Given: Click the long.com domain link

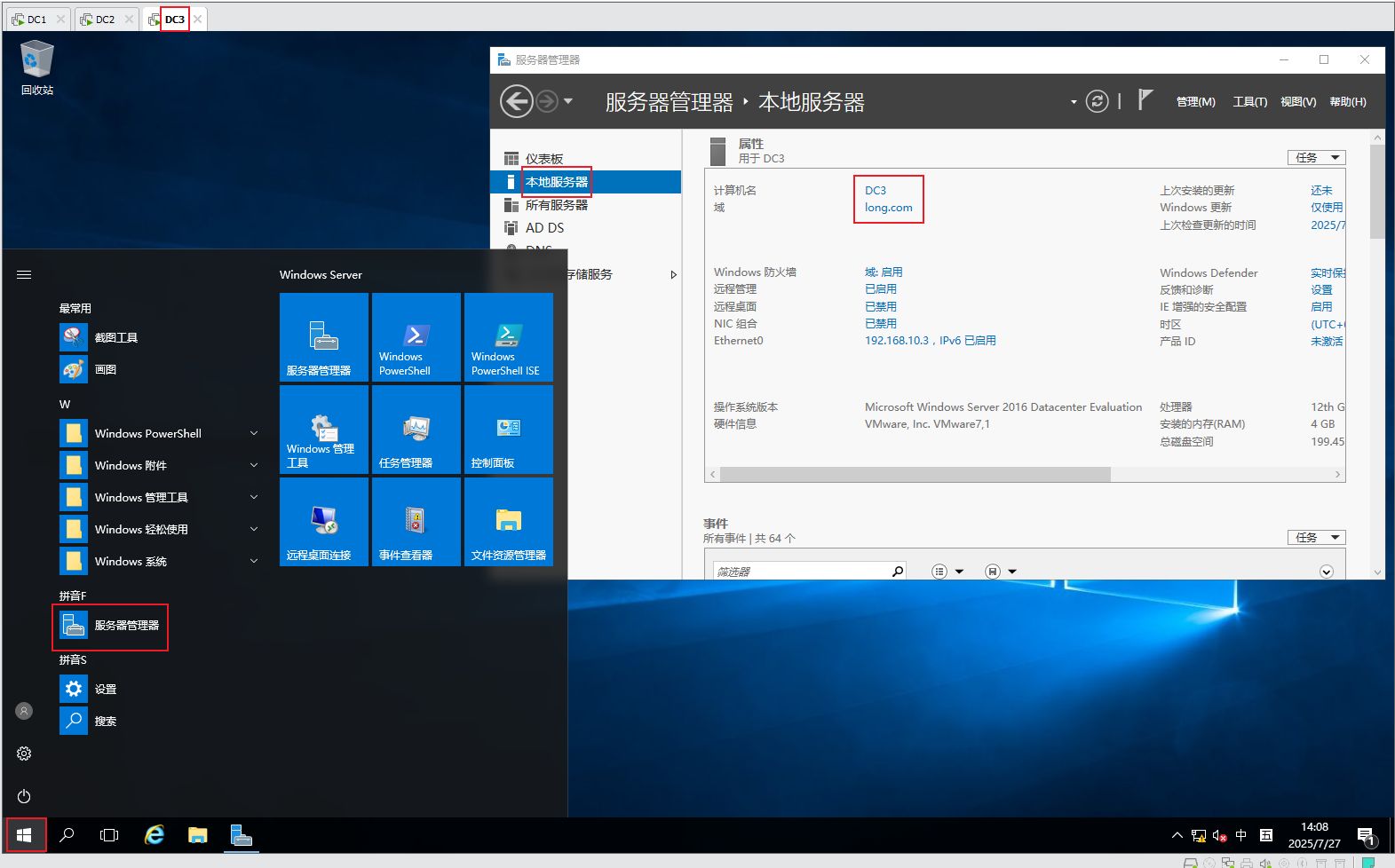Looking at the screenshot, I should click(888, 207).
